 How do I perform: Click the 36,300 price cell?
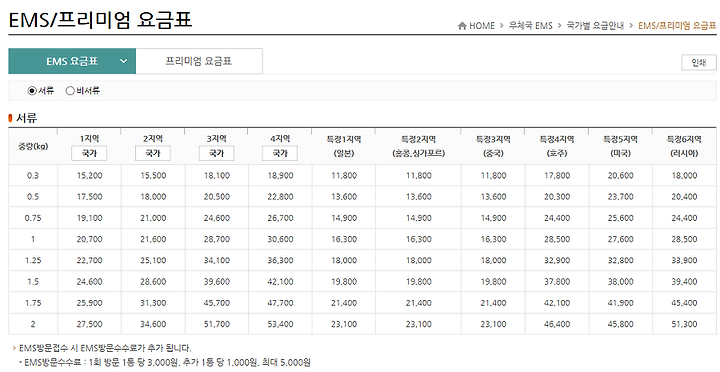click(280, 260)
